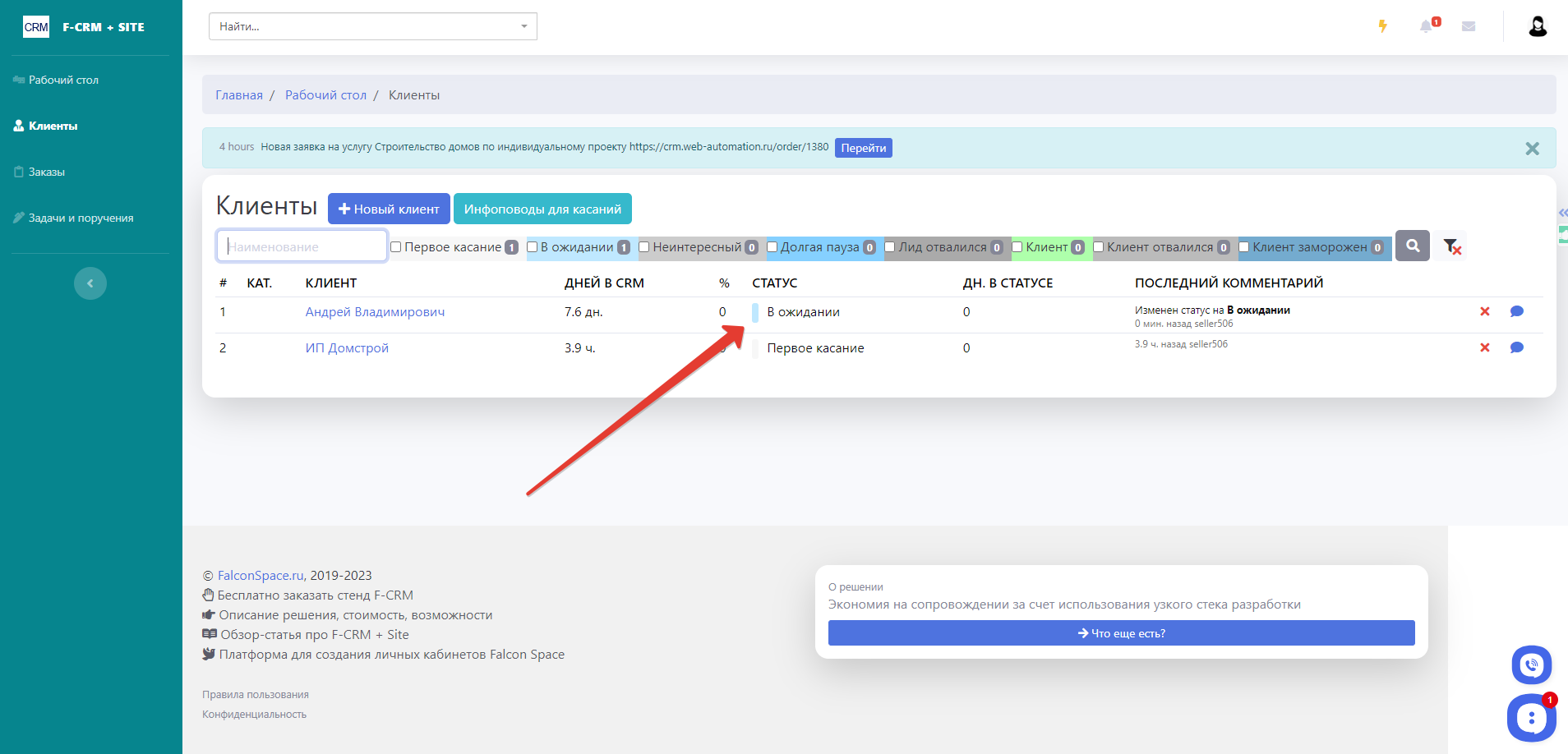Click the magnifier search filter button

tap(1413, 246)
